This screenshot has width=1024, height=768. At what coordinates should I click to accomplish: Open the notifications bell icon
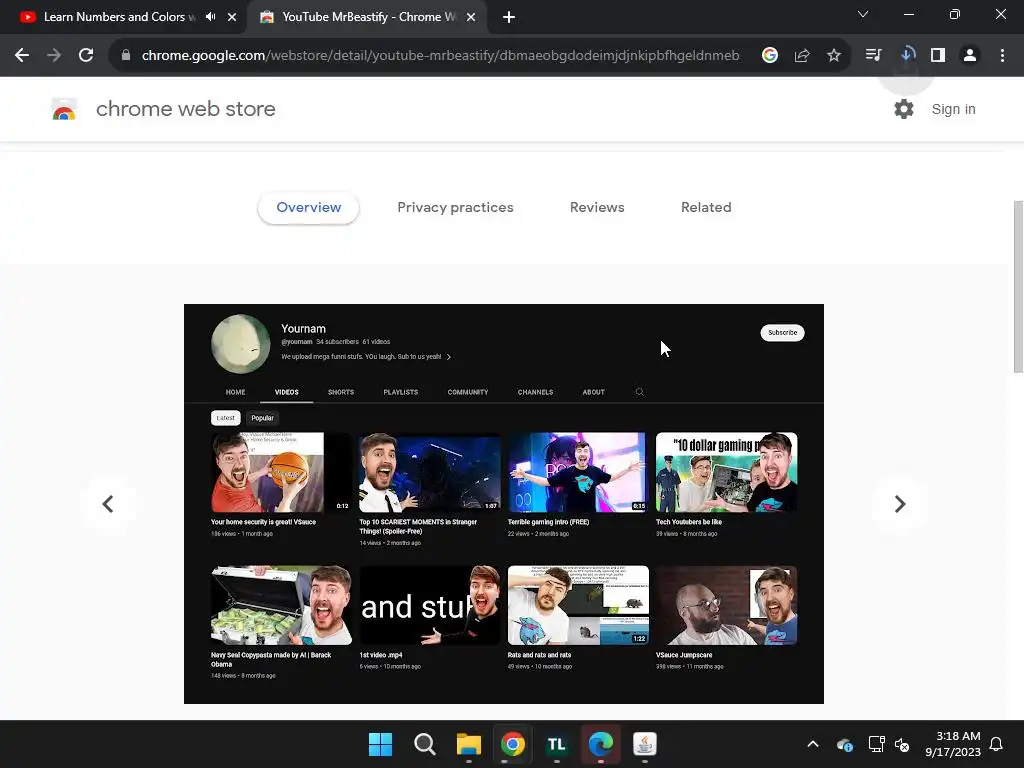coord(997,744)
